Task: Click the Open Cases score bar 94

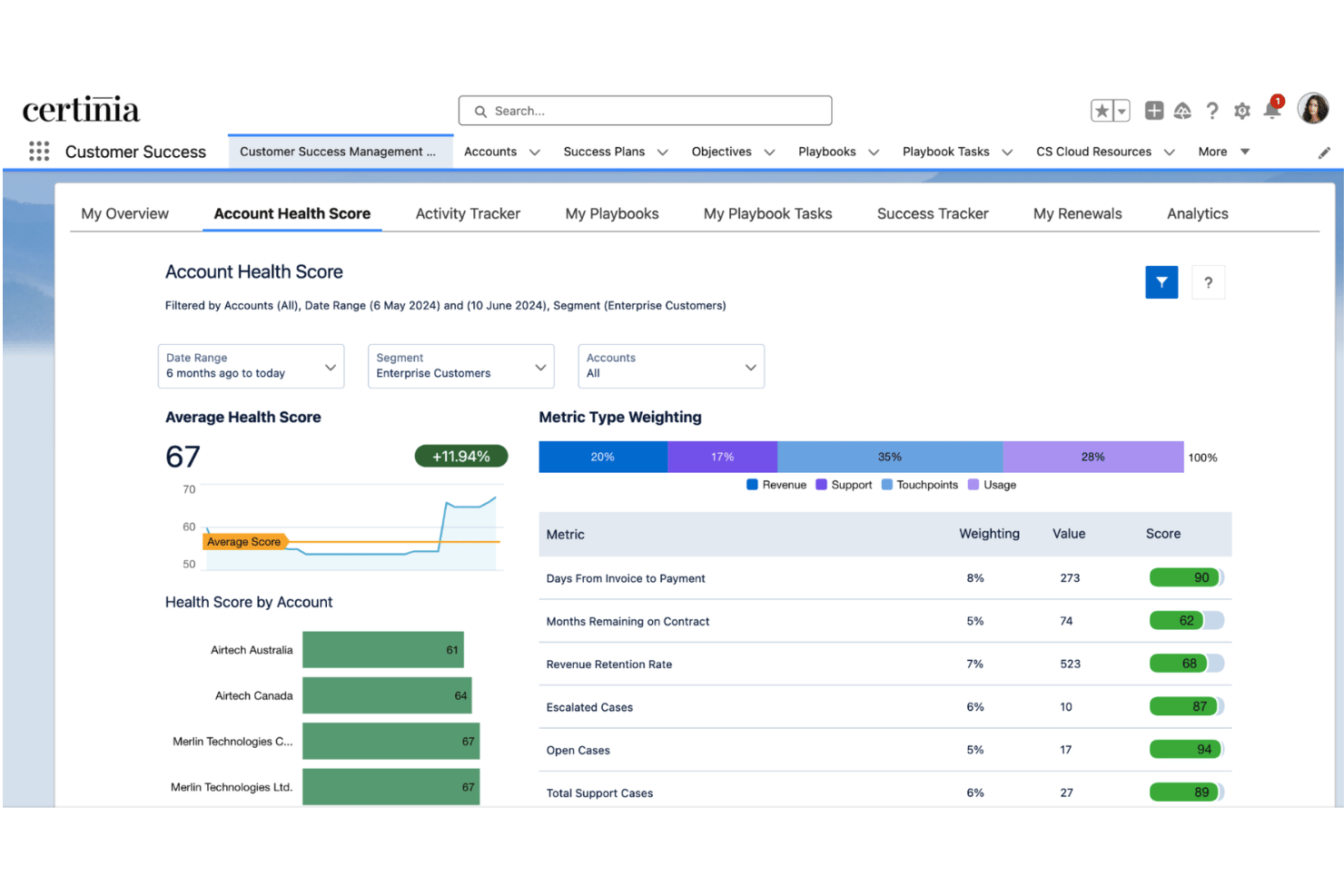Action: tap(1187, 749)
